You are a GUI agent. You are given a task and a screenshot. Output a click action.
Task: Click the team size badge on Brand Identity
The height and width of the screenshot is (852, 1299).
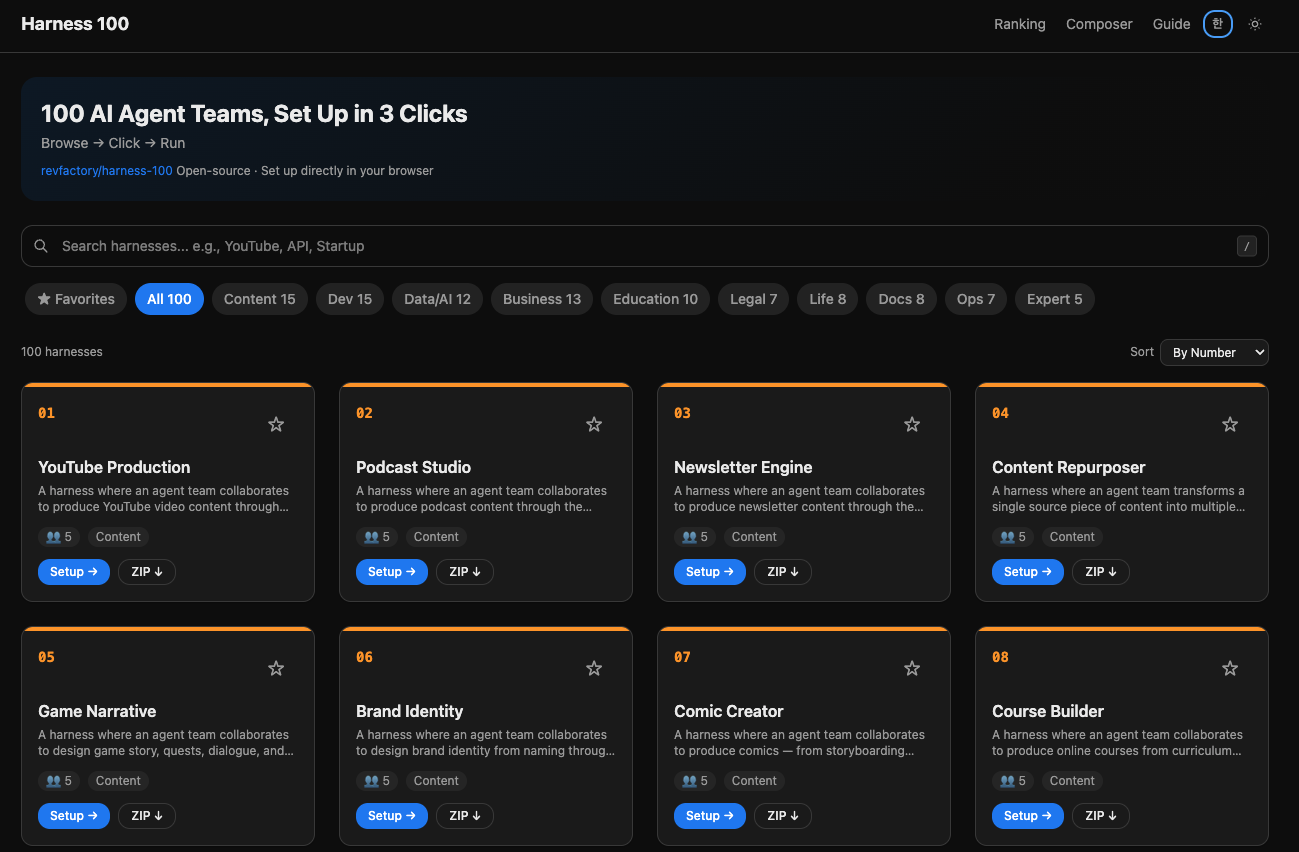click(x=377, y=781)
